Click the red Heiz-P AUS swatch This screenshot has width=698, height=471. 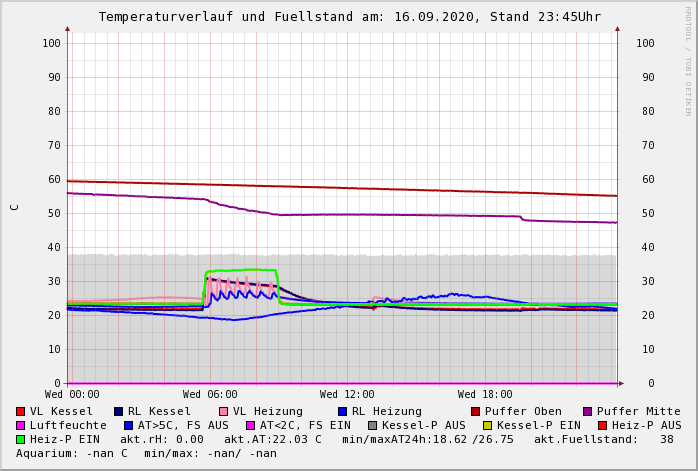click(601, 426)
